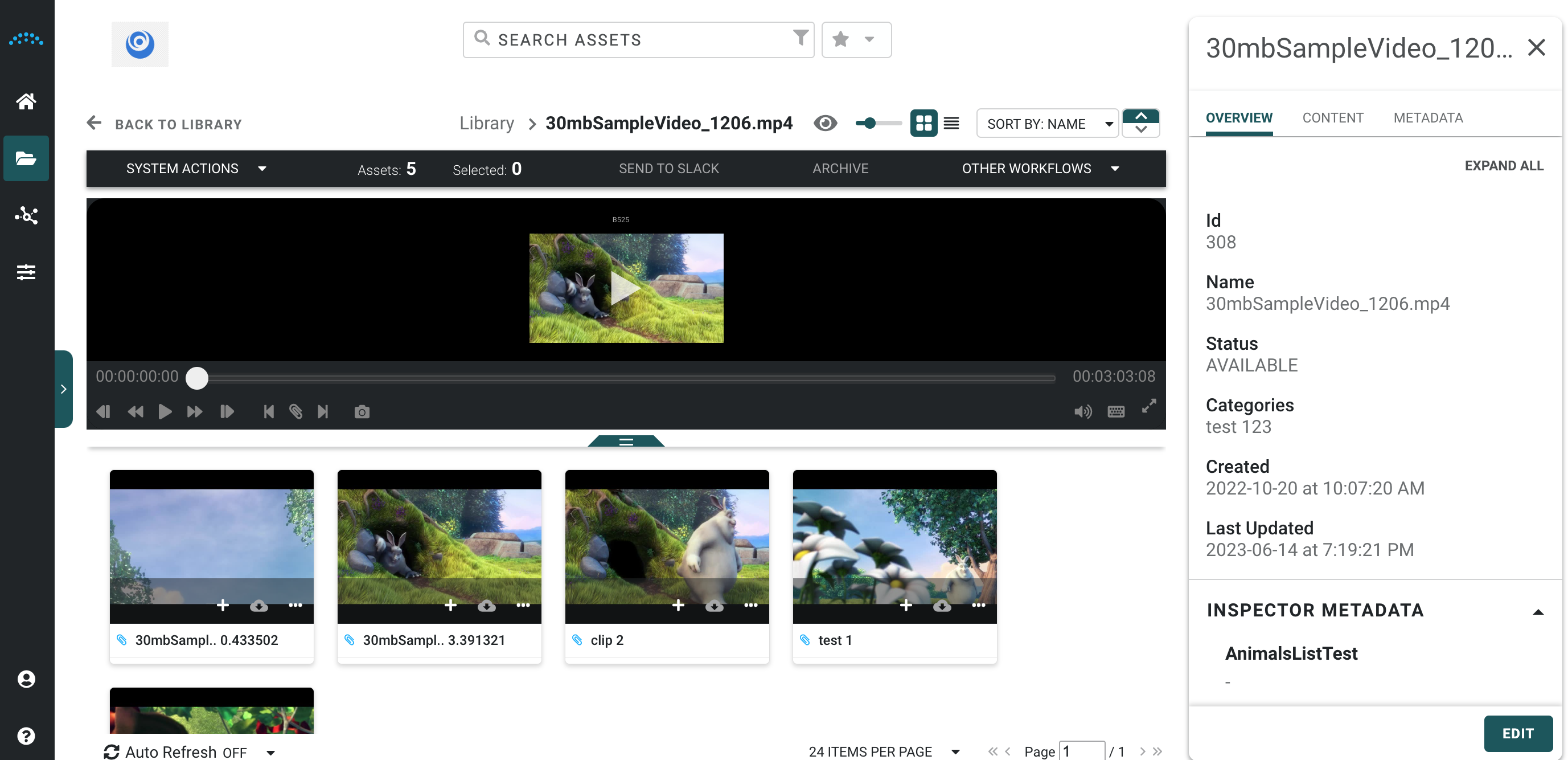This screenshot has width=1568, height=760.
Task: Open the workflows graph sidebar icon
Action: coord(26,215)
